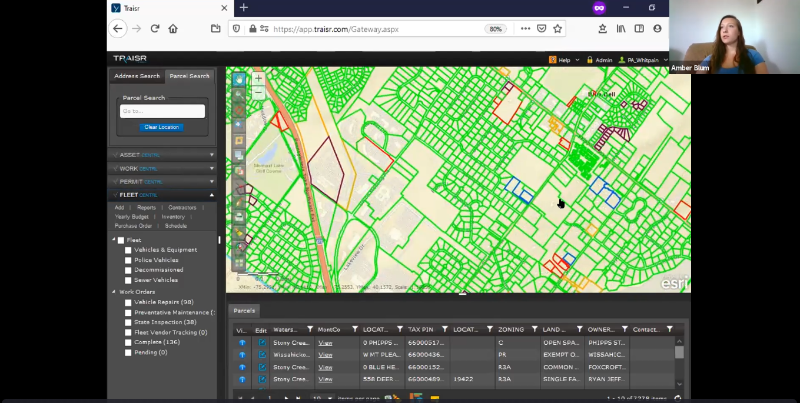This screenshot has height=403, width=800.
Task: Switch to the Parcel Search tab
Action: click(x=189, y=76)
